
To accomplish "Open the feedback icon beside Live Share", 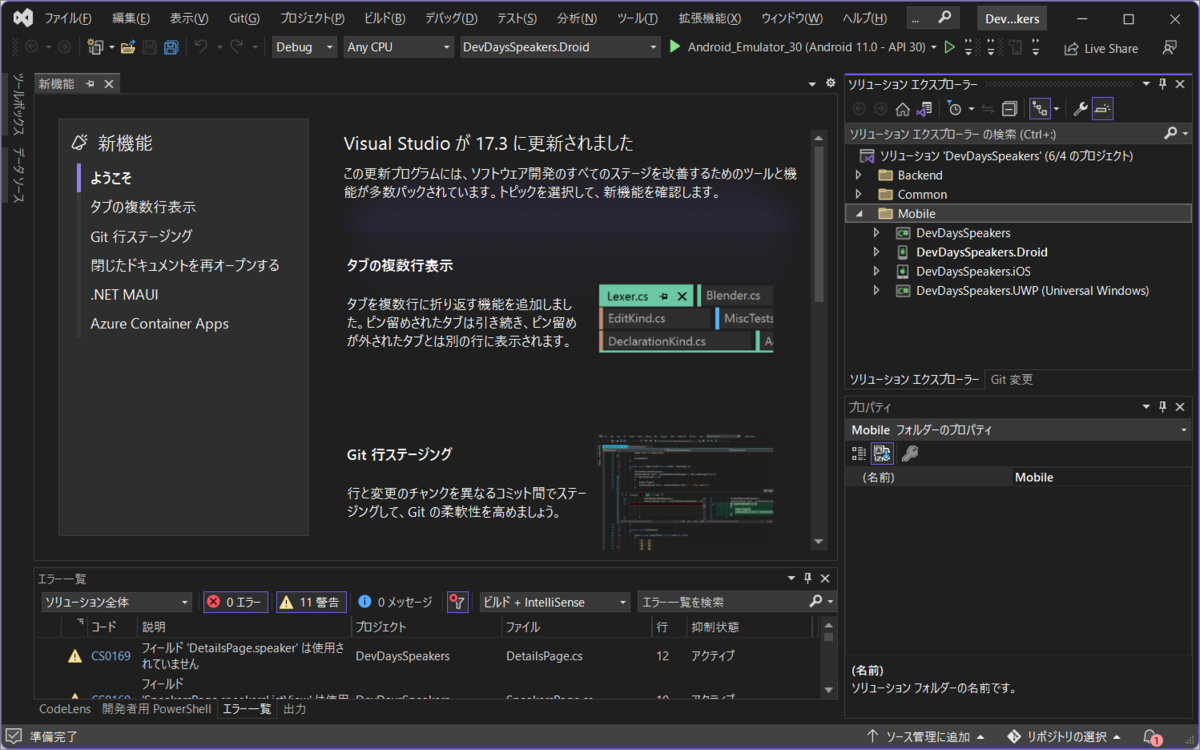I will pos(1169,47).
